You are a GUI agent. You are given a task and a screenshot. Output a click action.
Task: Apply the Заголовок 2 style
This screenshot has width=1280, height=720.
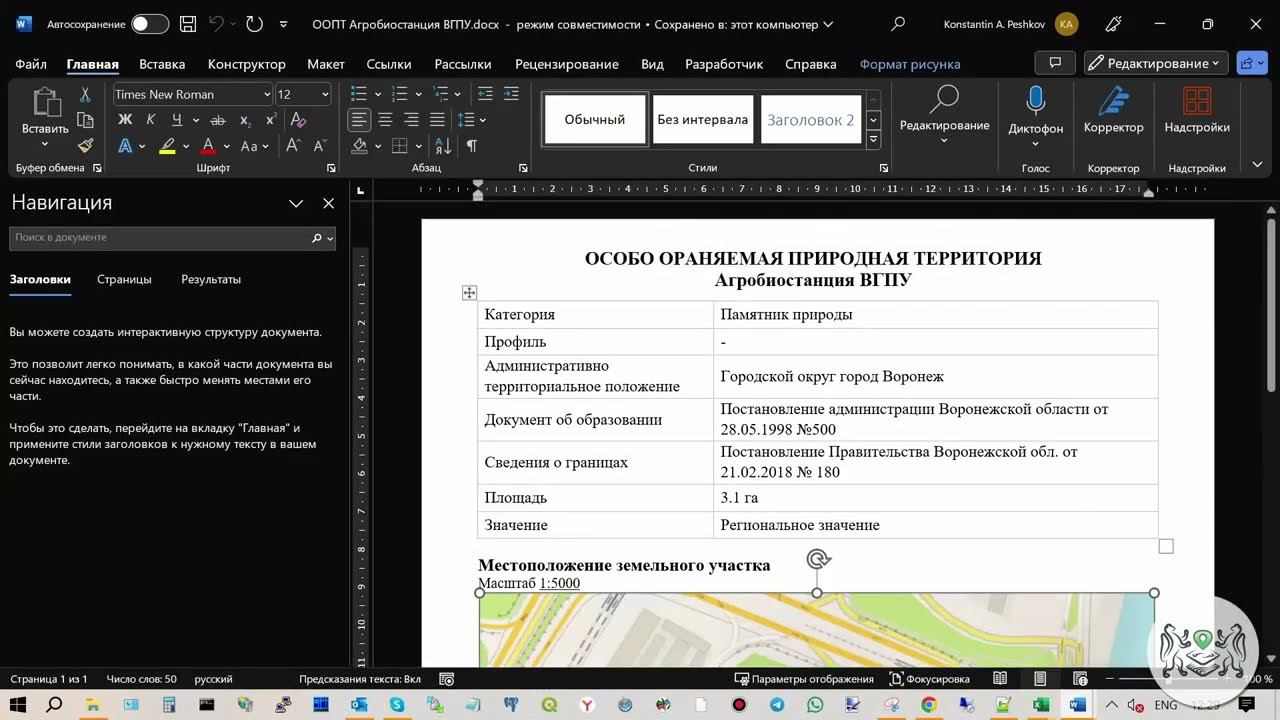pos(811,120)
